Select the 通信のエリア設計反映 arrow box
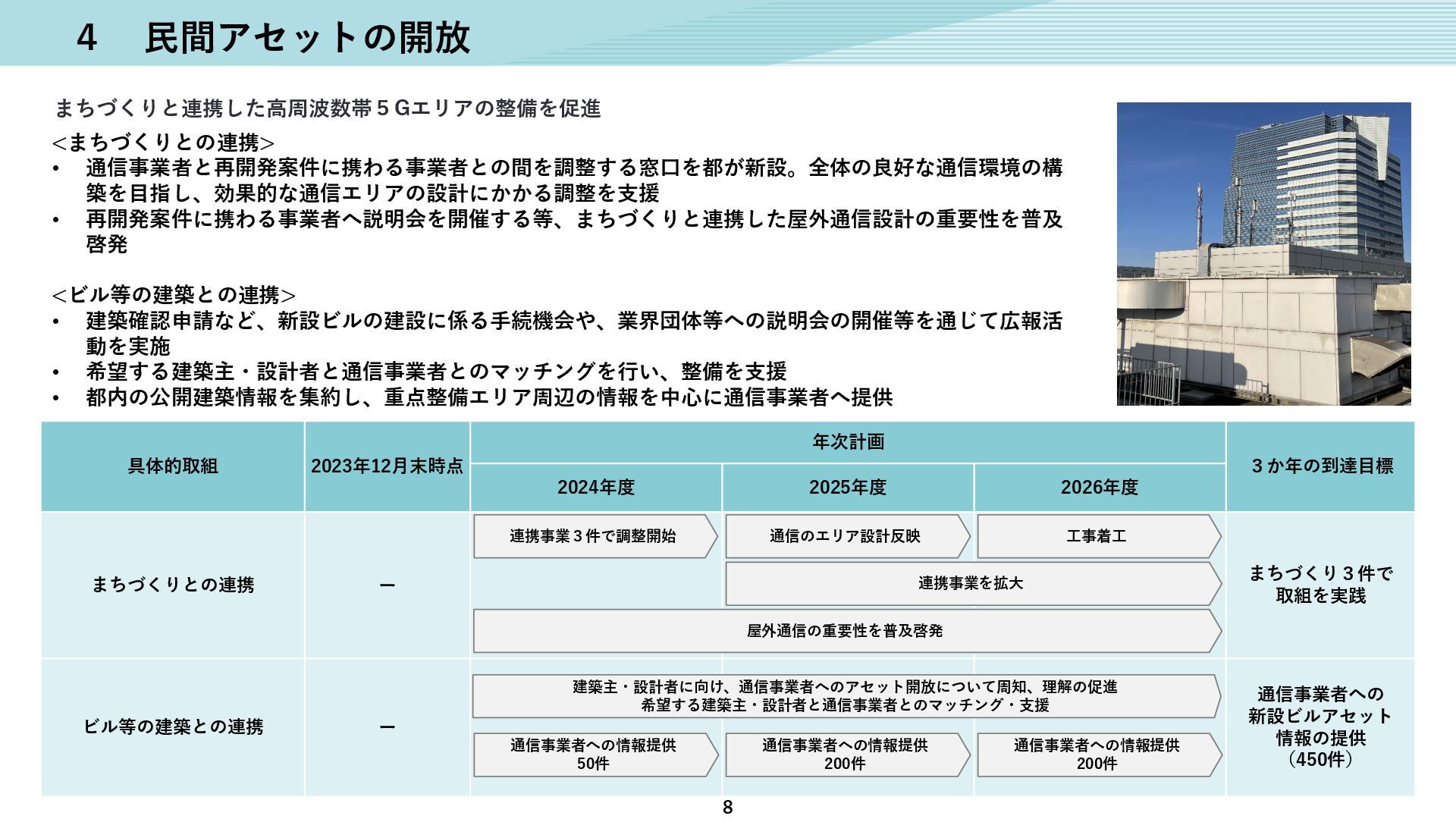Viewport: 1456px width, 819px height. click(845, 536)
